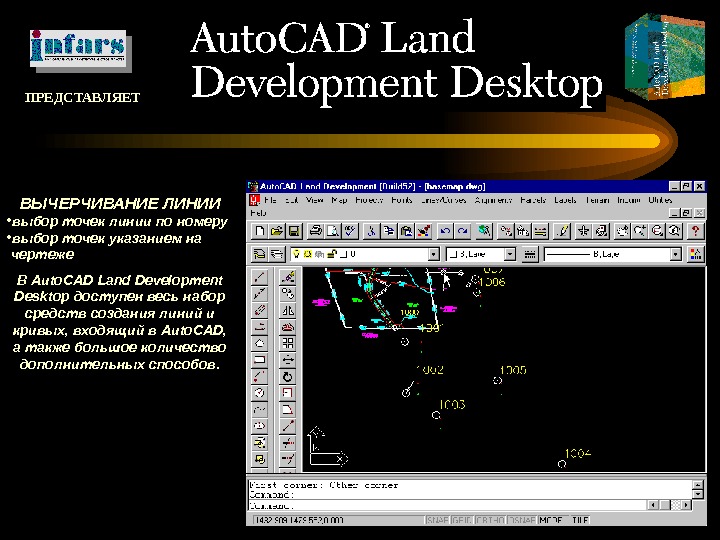The width and height of the screenshot is (720, 540).
Task: Click the Copy to clipboard icon
Action: (x=388, y=231)
